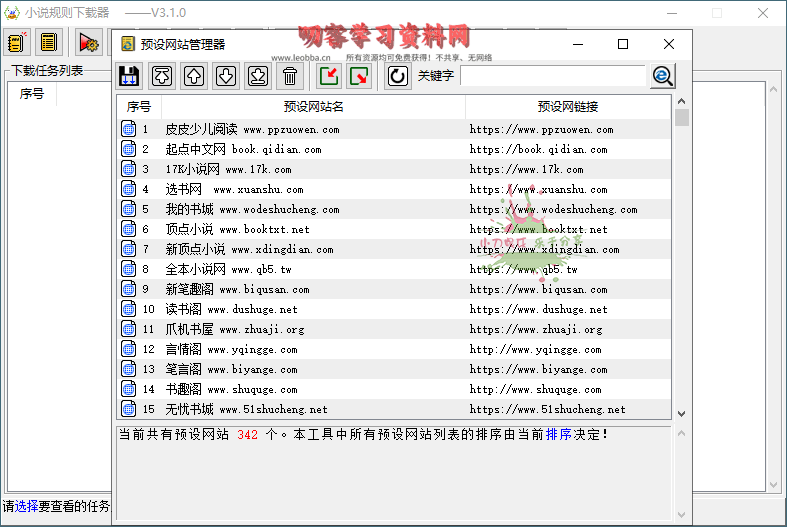Click the move-to-bottom arrow icon
Viewport: 787px width, 527px height.
[258, 76]
